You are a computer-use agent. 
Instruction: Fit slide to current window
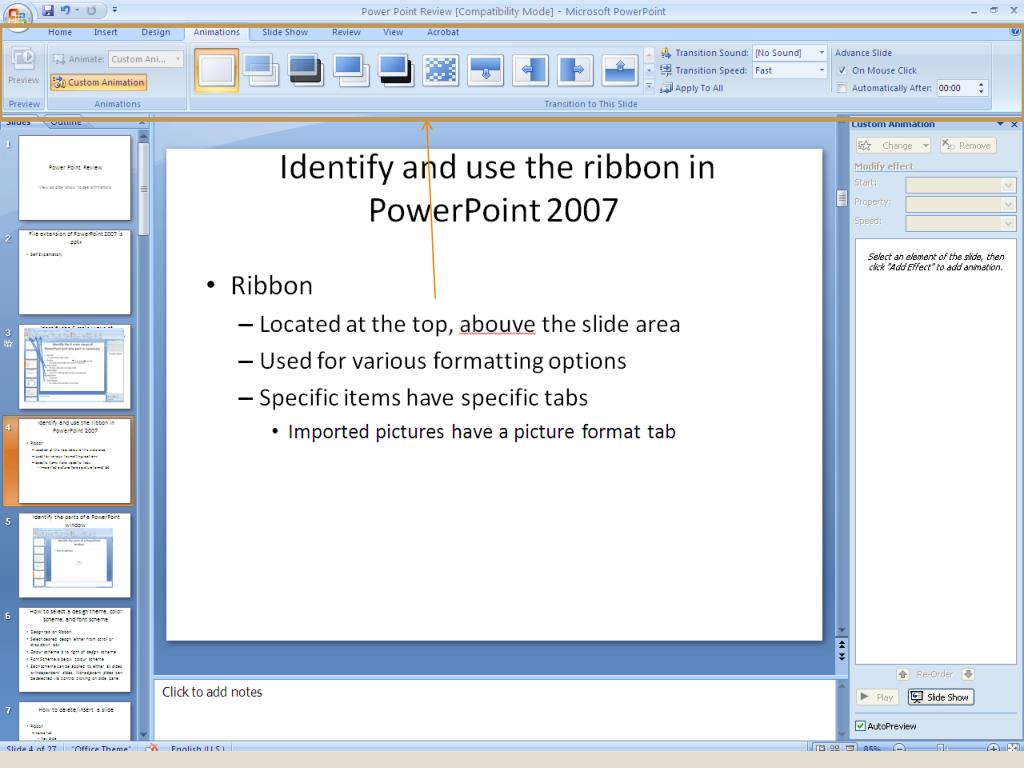[1013, 748]
